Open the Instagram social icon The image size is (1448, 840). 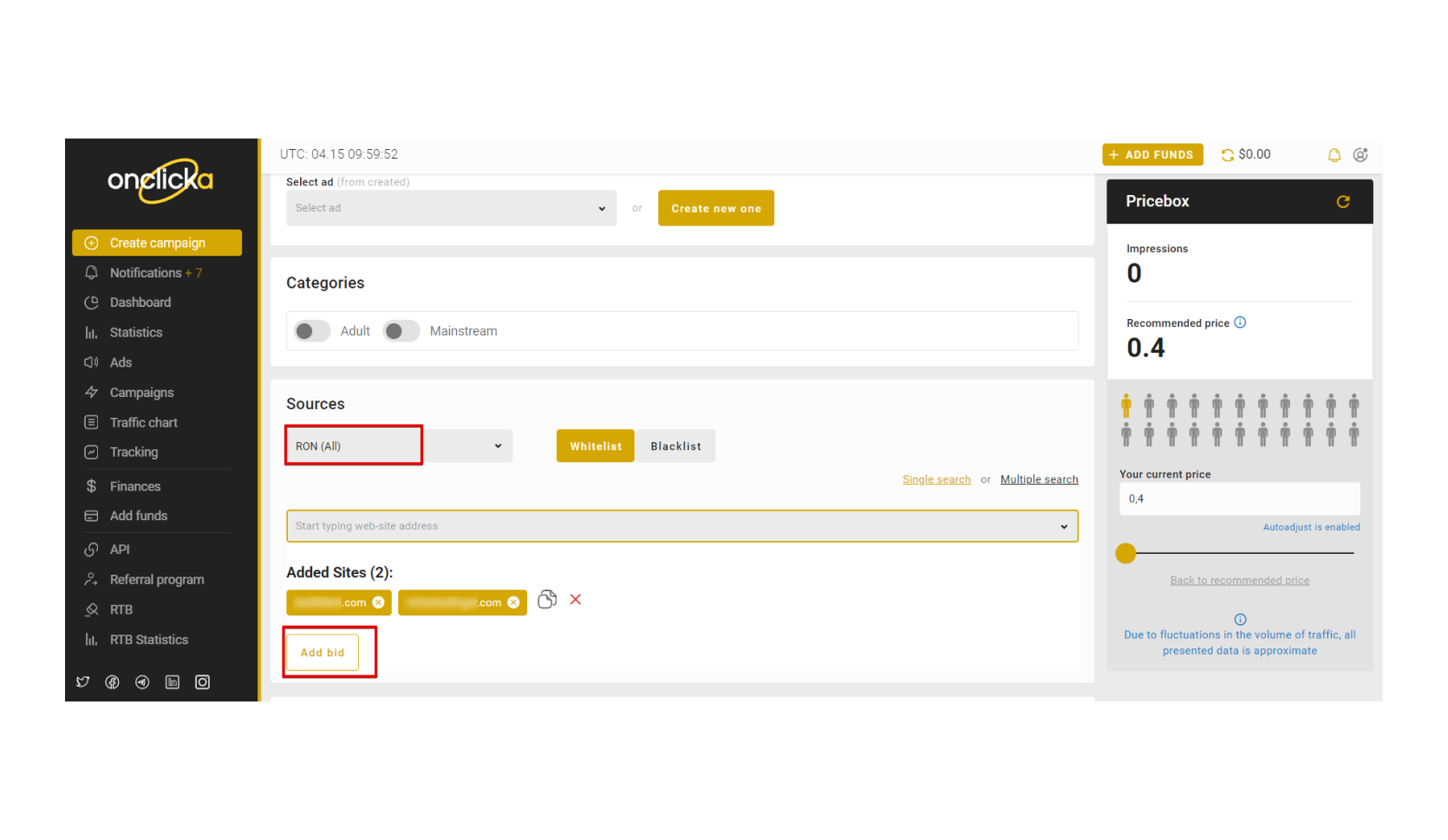(202, 682)
